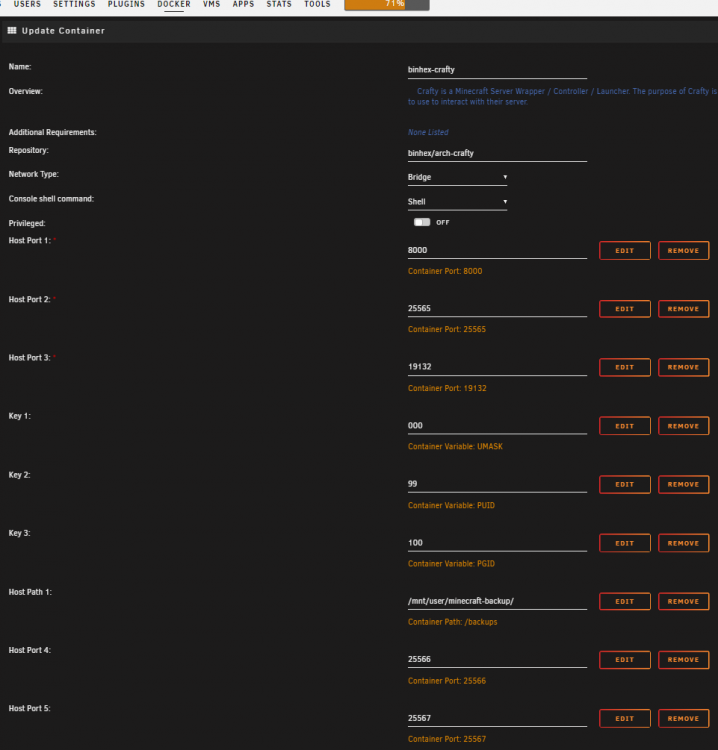Click the Host Port 5 field 25567
Viewport: 718px width, 750px height.
pyautogui.click(x=497, y=718)
